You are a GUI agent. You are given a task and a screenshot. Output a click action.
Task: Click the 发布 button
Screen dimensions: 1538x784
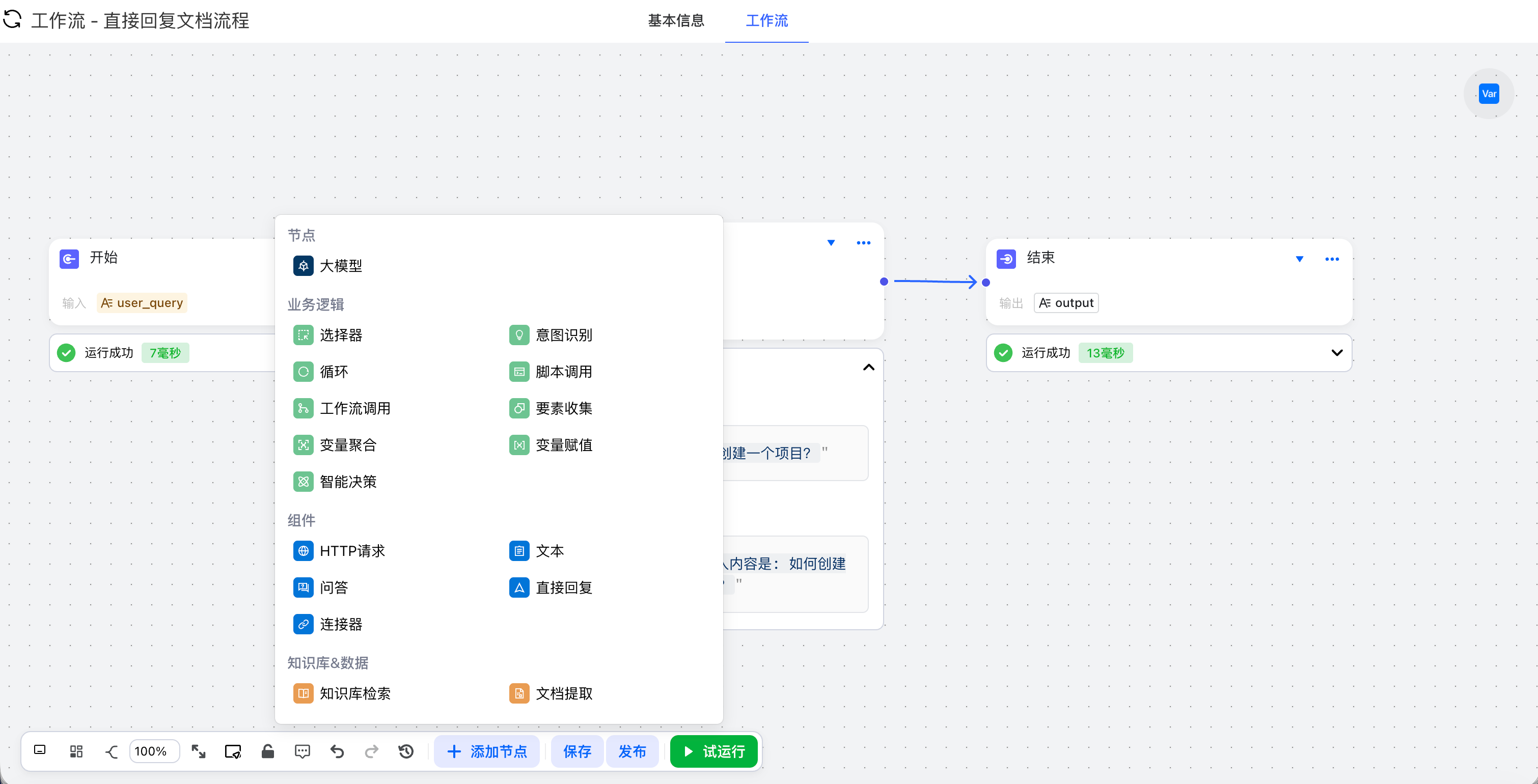[631, 751]
